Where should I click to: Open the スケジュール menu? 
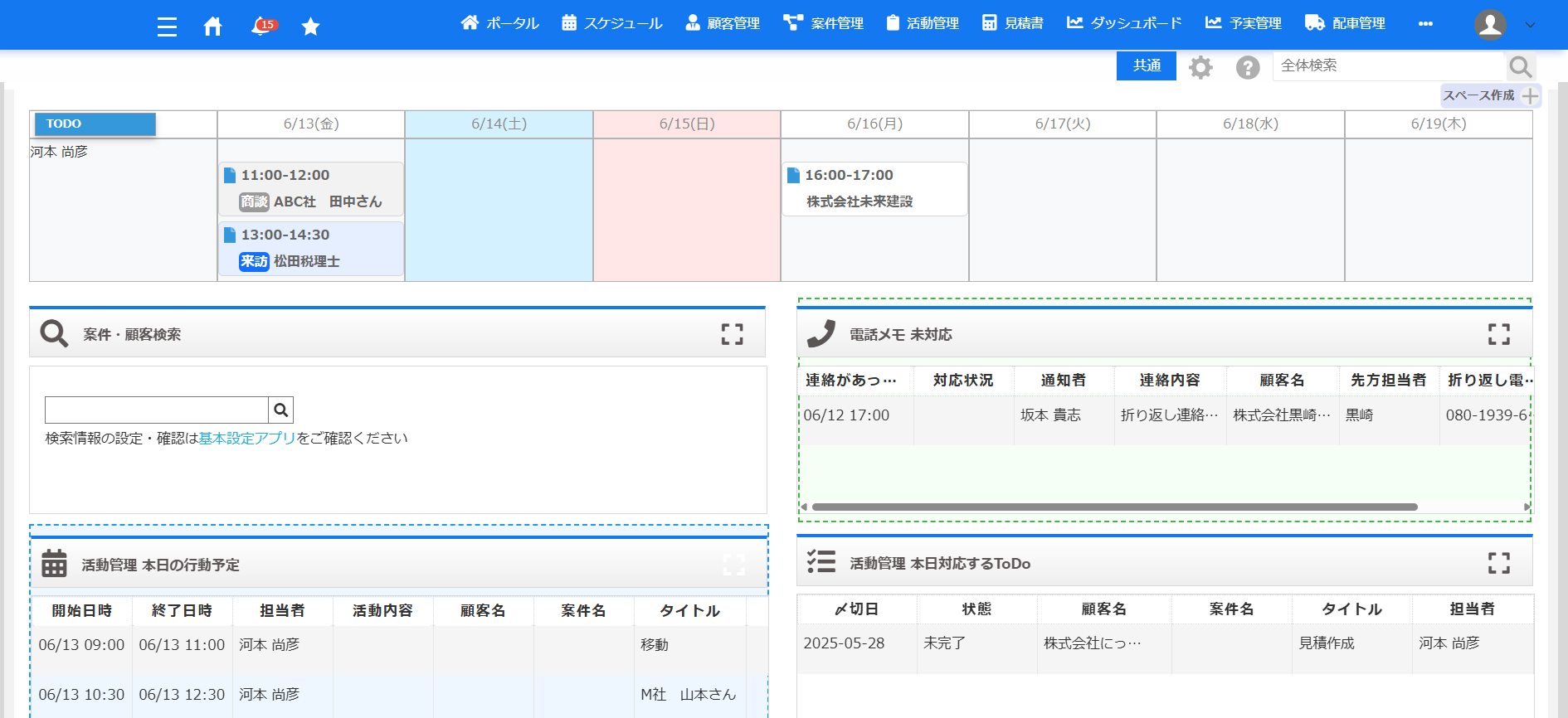(x=612, y=23)
